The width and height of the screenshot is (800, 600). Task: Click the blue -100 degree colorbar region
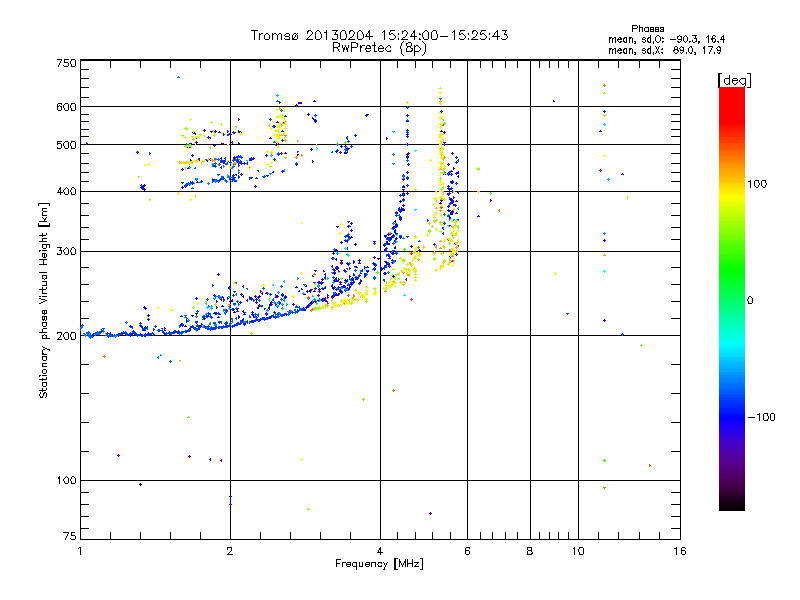(732, 417)
